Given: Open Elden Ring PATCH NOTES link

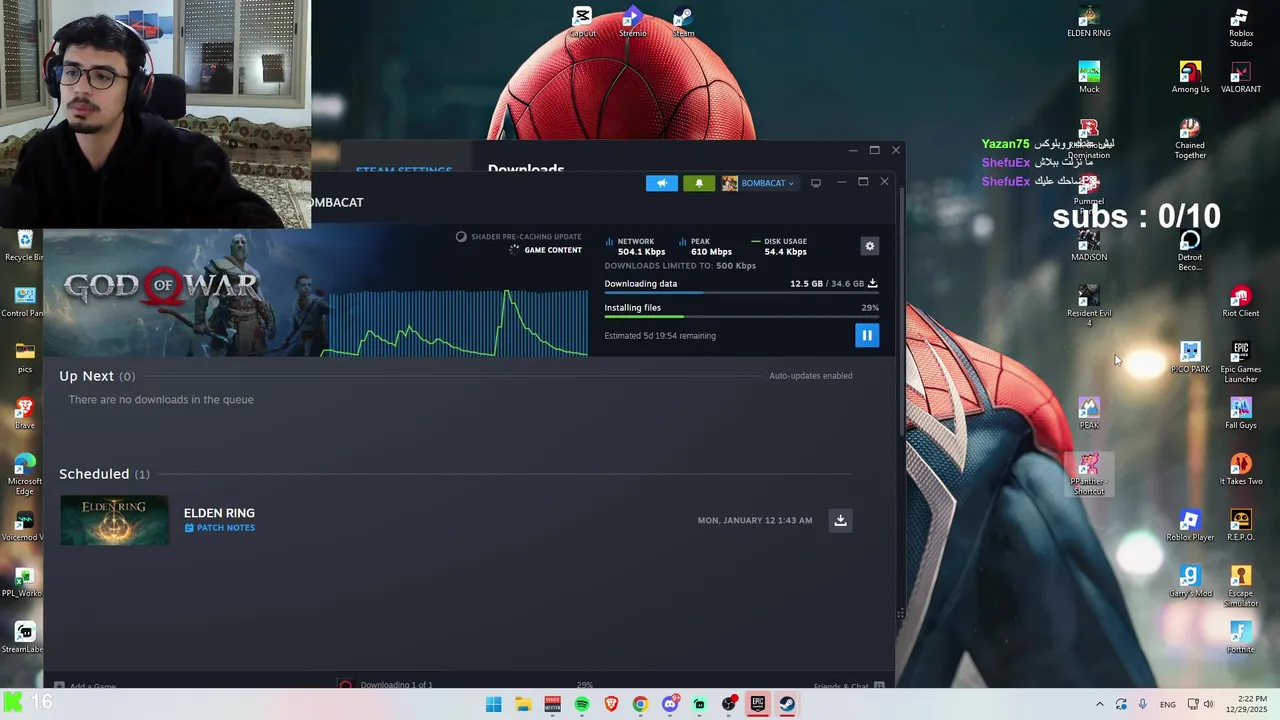Looking at the screenshot, I should click(x=219, y=528).
